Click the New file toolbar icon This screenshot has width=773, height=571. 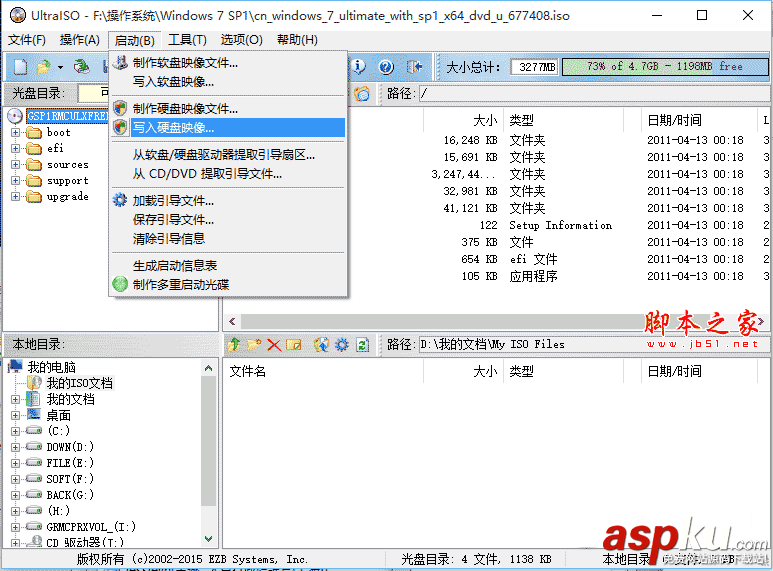click(x=21, y=67)
